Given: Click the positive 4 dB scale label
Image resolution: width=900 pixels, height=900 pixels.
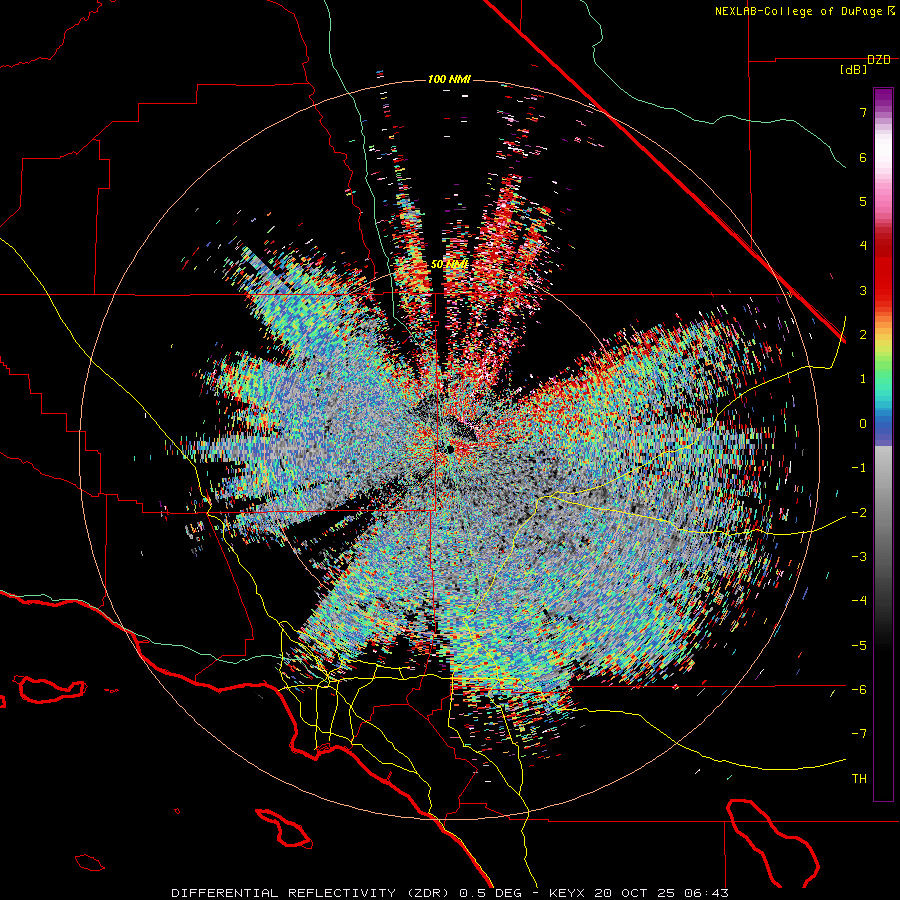Looking at the screenshot, I should tap(863, 246).
